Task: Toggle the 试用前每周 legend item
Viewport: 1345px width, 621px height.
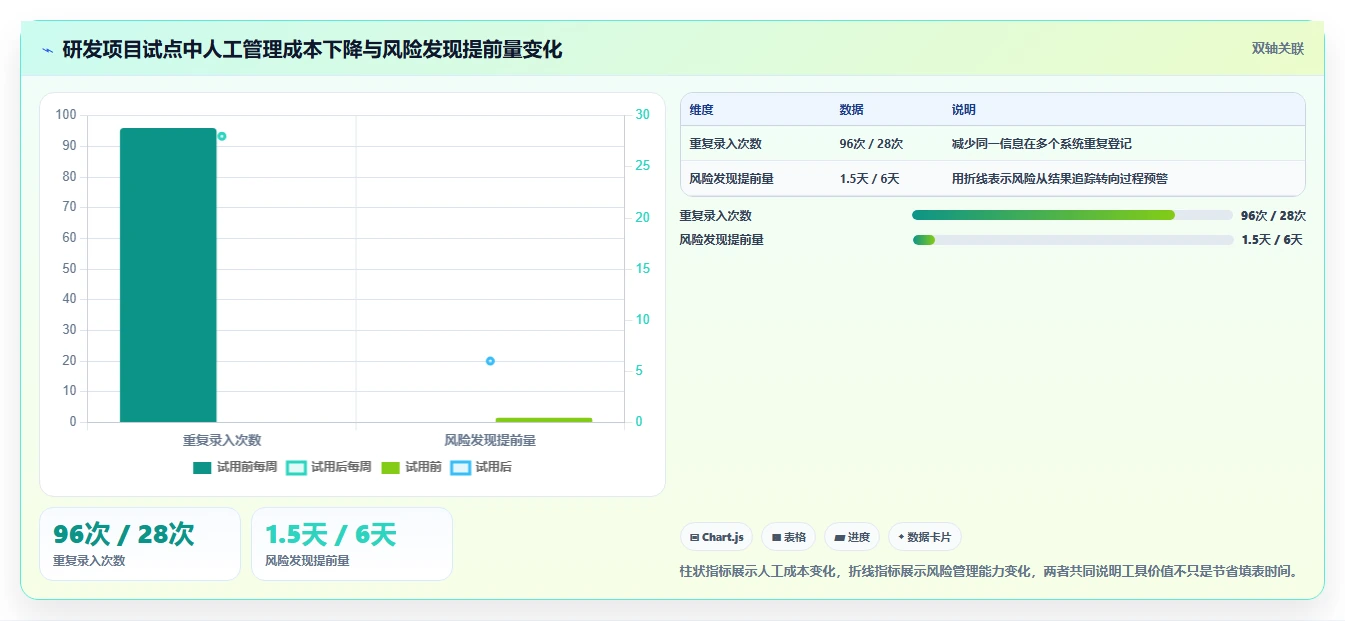Action: pyautogui.click(x=235, y=467)
